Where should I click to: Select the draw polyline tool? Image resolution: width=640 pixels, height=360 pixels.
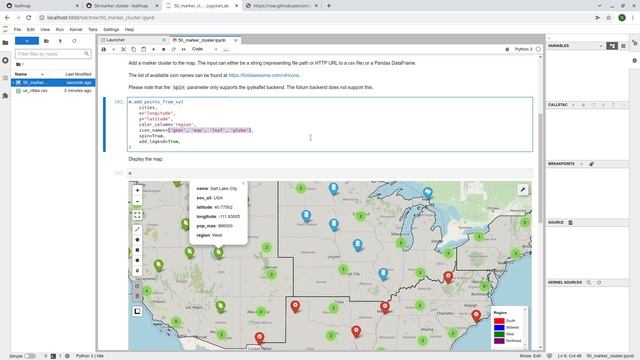tap(137, 229)
